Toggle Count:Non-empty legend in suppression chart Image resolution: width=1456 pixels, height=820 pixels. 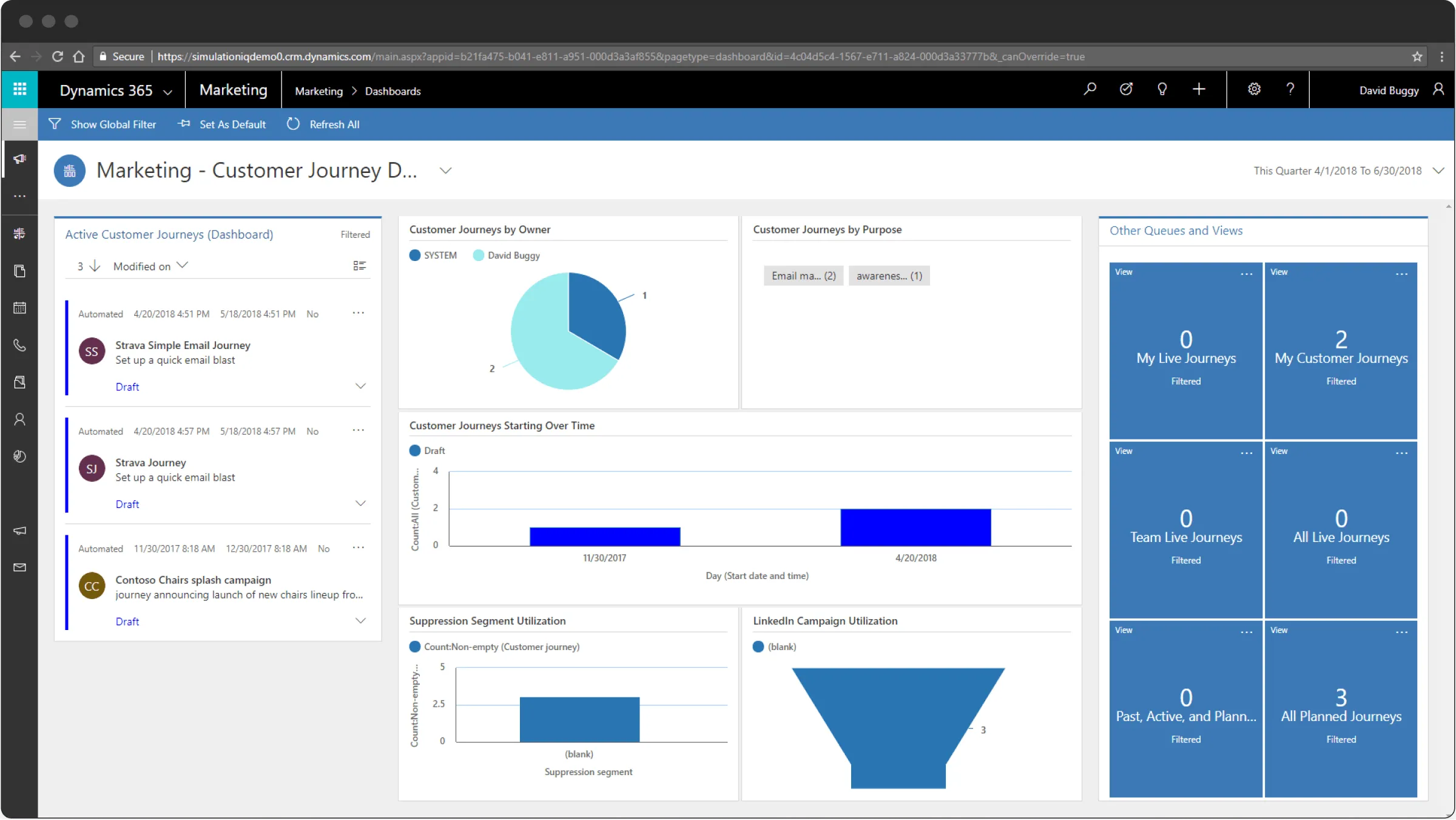pyautogui.click(x=494, y=646)
